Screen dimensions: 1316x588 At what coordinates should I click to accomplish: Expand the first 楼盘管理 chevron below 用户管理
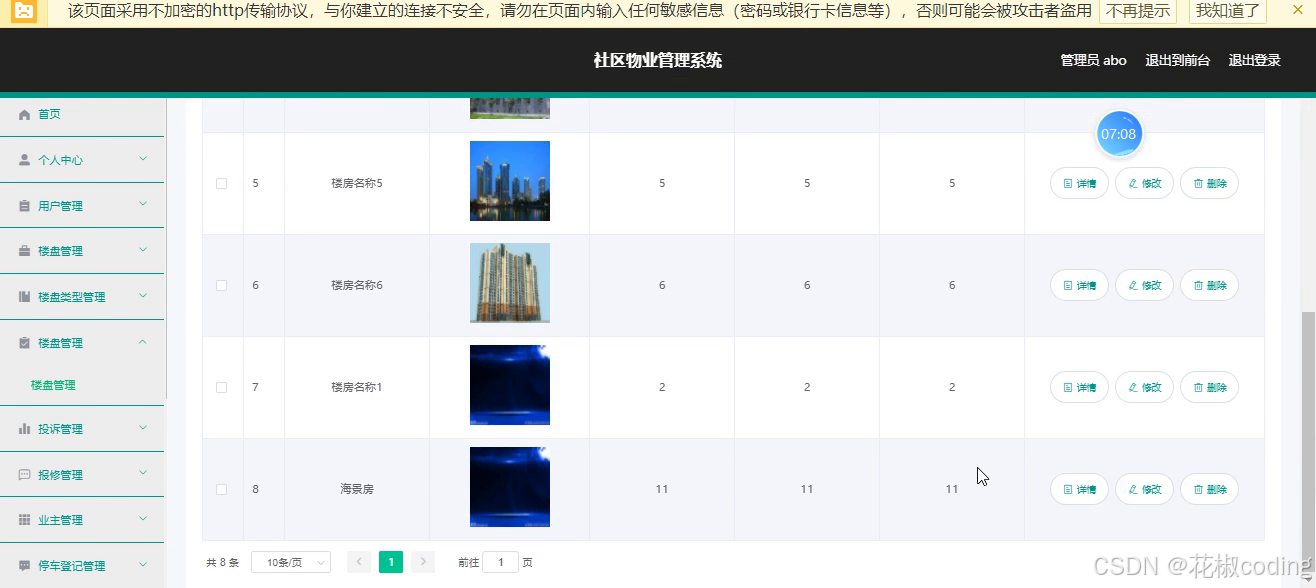(x=143, y=250)
